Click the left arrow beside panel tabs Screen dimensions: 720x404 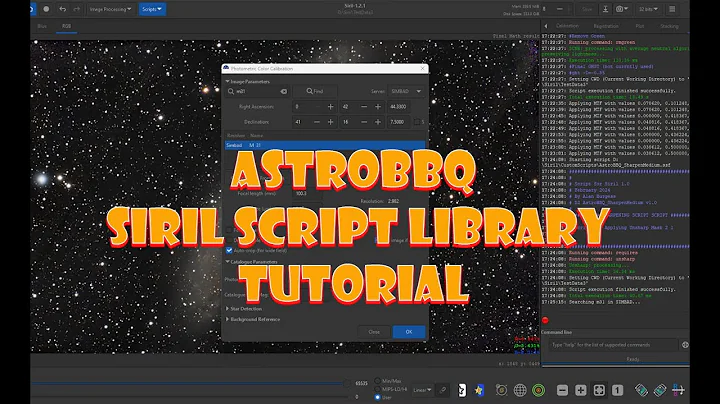(546, 26)
